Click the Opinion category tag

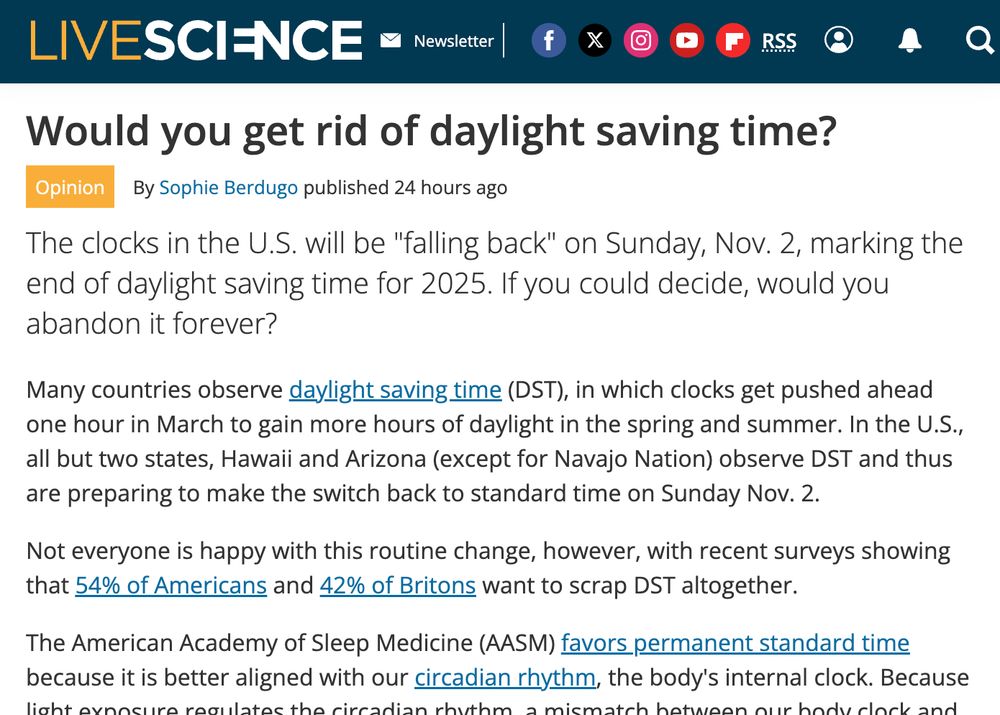click(69, 187)
